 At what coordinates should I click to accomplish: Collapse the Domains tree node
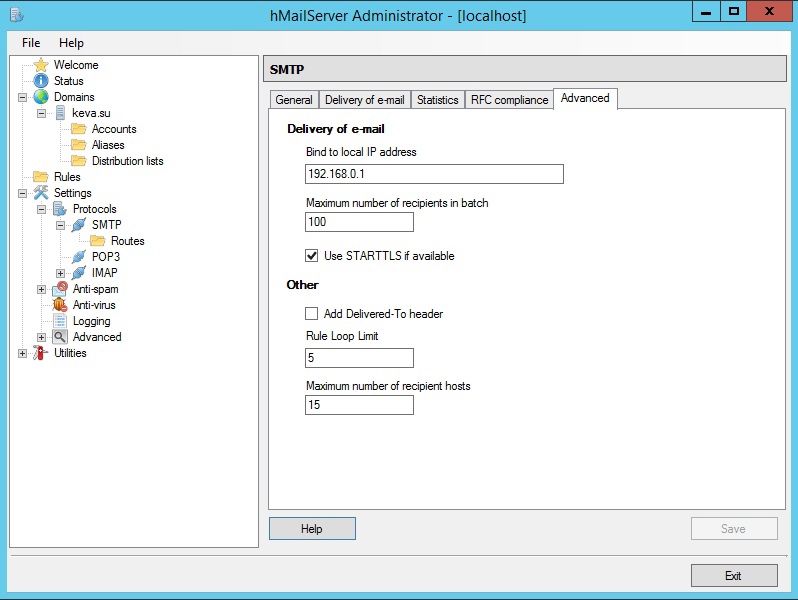point(22,97)
